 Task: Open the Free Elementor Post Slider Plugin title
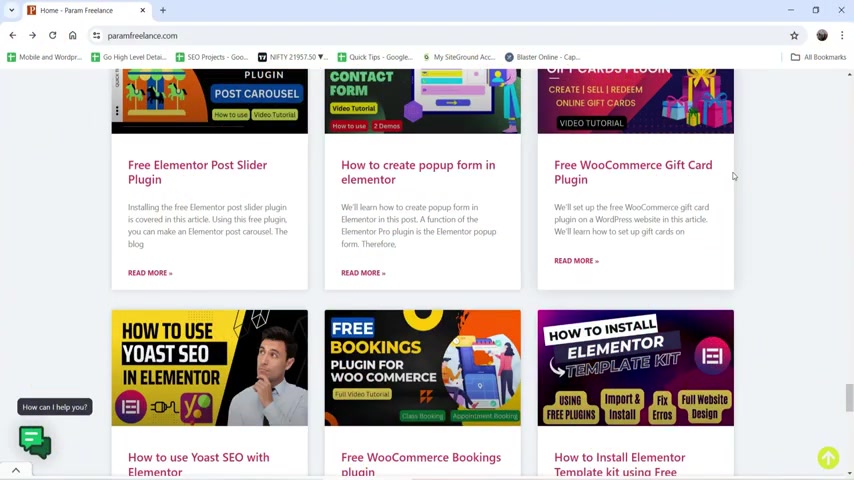(198, 172)
